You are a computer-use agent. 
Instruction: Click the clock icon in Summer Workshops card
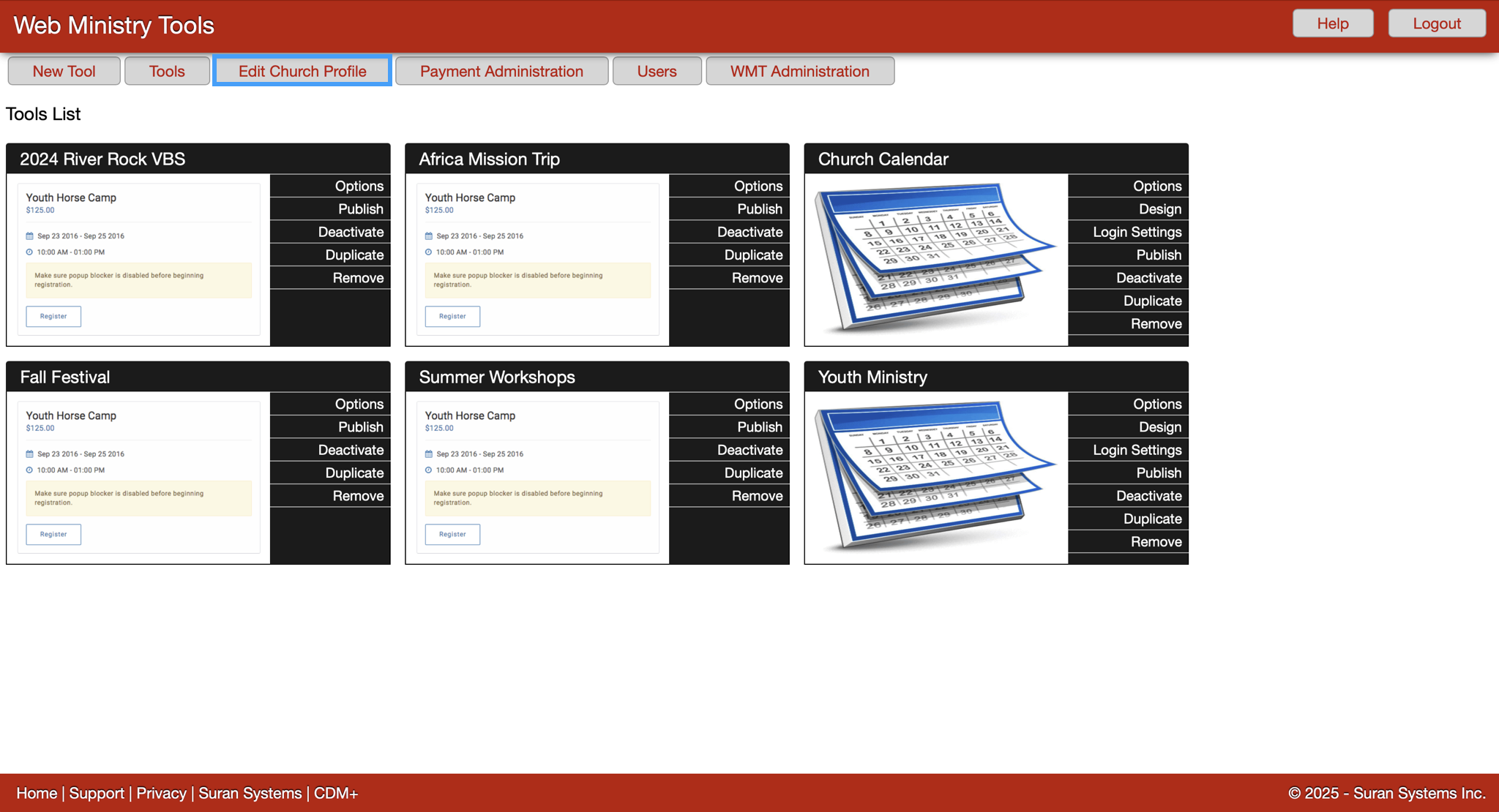click(430, 470)
